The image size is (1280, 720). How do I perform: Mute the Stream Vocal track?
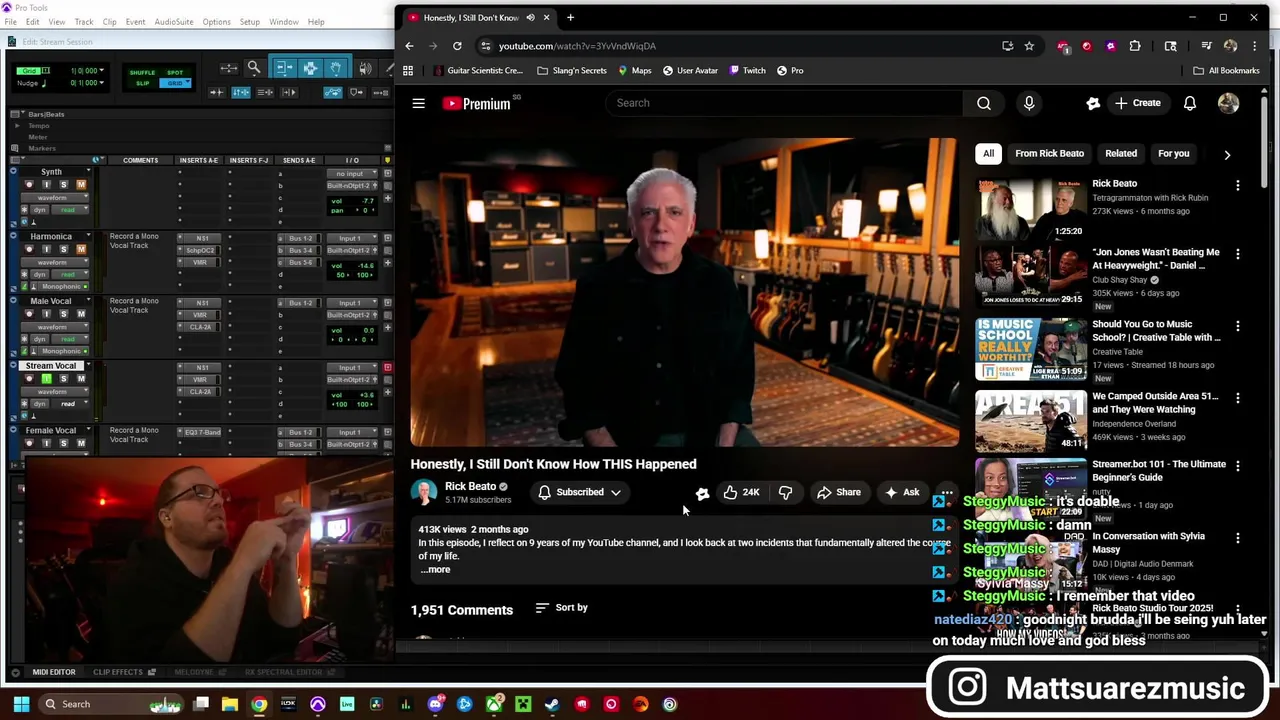pyautogui.click(x=80, y=379)
